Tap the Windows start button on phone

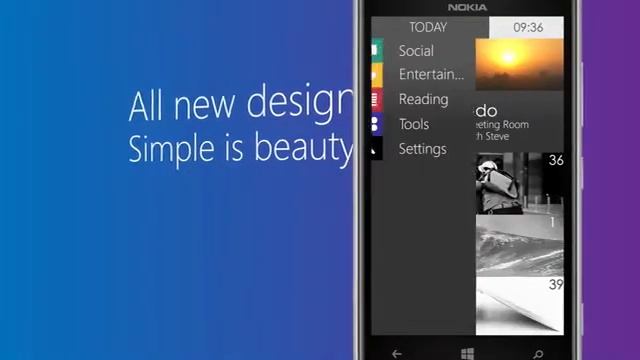(467, 353)
